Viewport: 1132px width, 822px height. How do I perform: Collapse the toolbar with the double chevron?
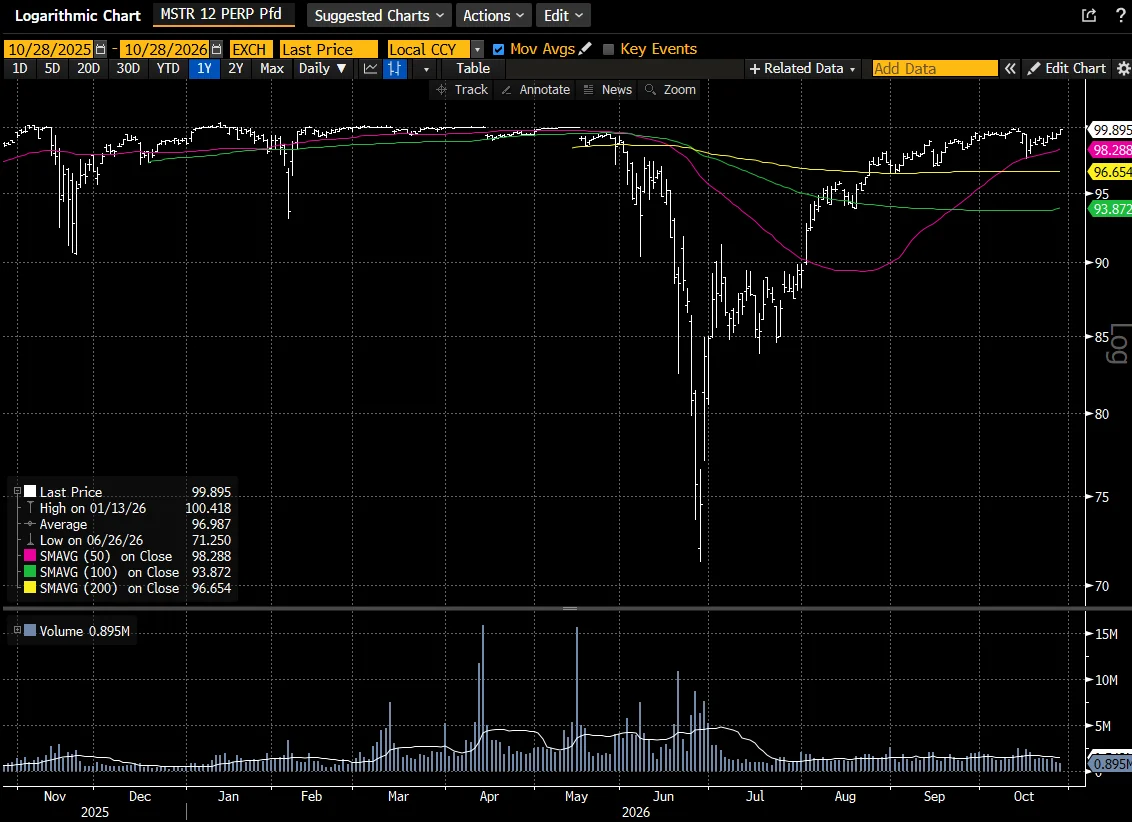coord(1010,69)
